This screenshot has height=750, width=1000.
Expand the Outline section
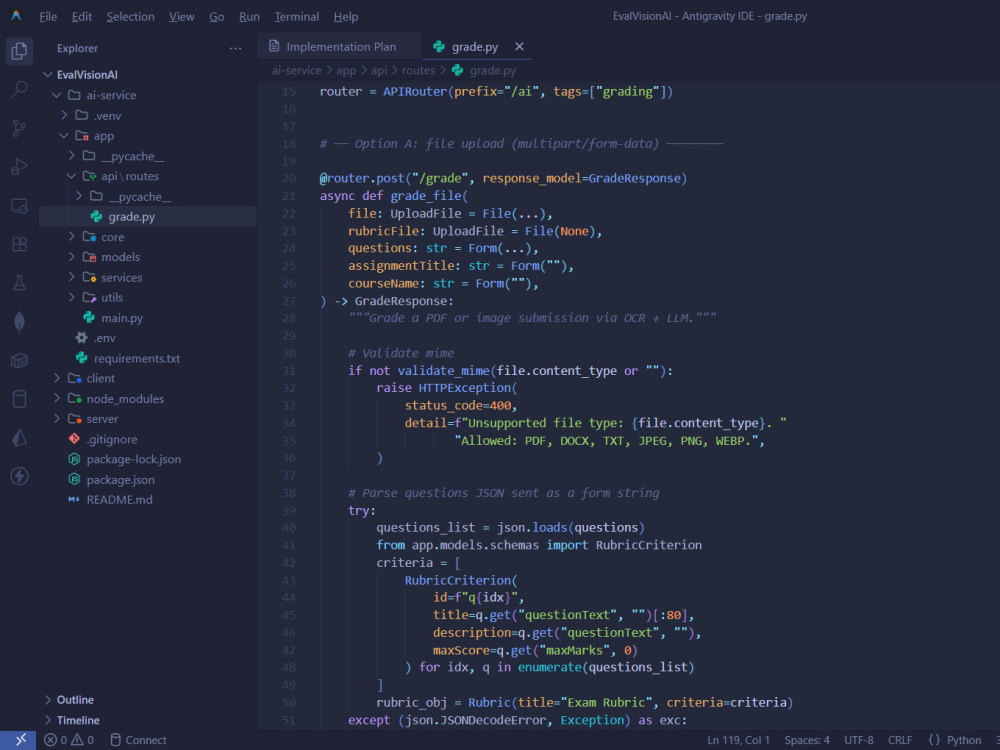[x=75, y=700]
